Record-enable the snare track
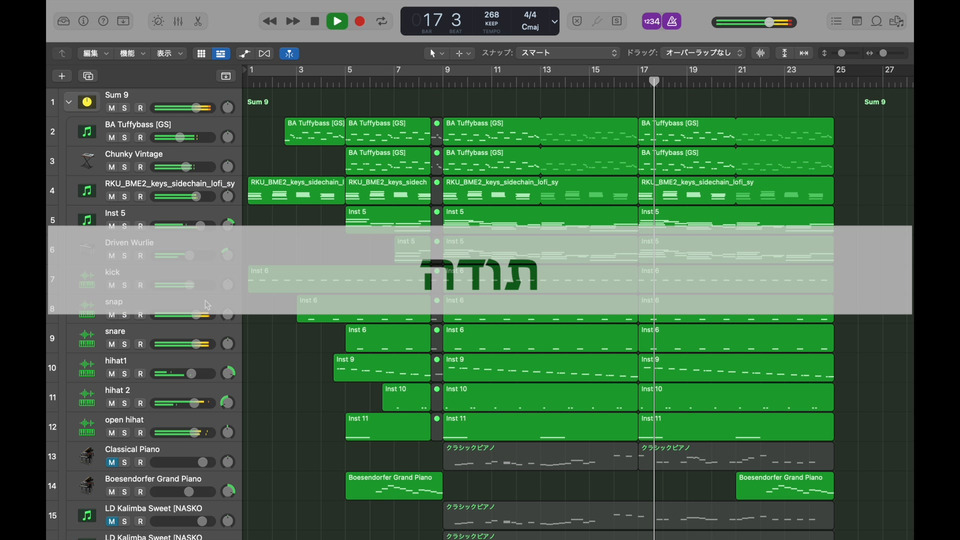The height and width of the screenshot is (540, 960). click(x=140, y=344)
